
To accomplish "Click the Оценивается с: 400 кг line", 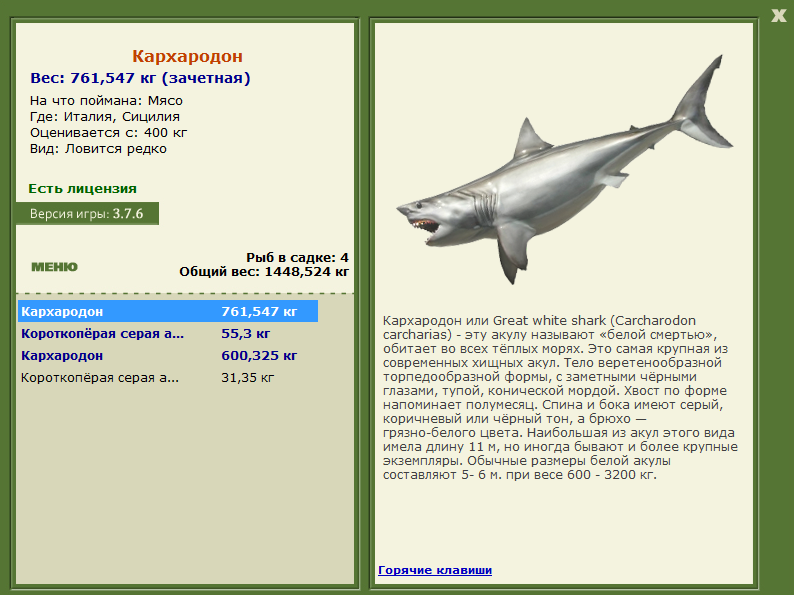I will (x=108, y=133).
